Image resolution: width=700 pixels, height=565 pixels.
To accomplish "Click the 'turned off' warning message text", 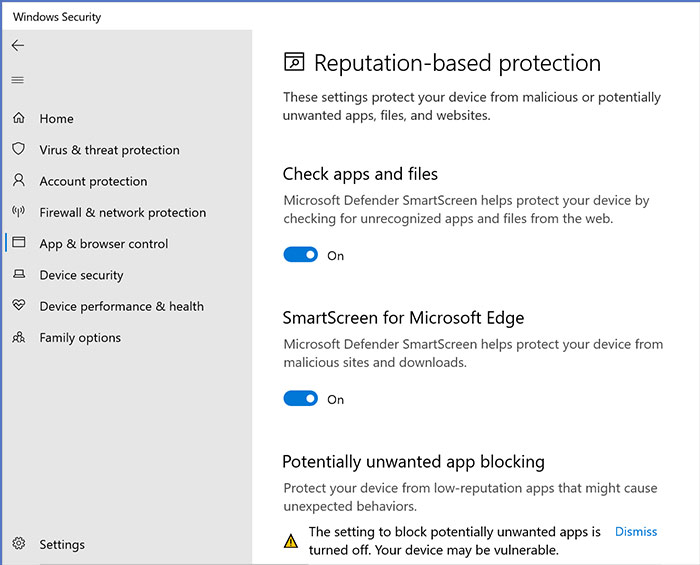I will (455, 541).
